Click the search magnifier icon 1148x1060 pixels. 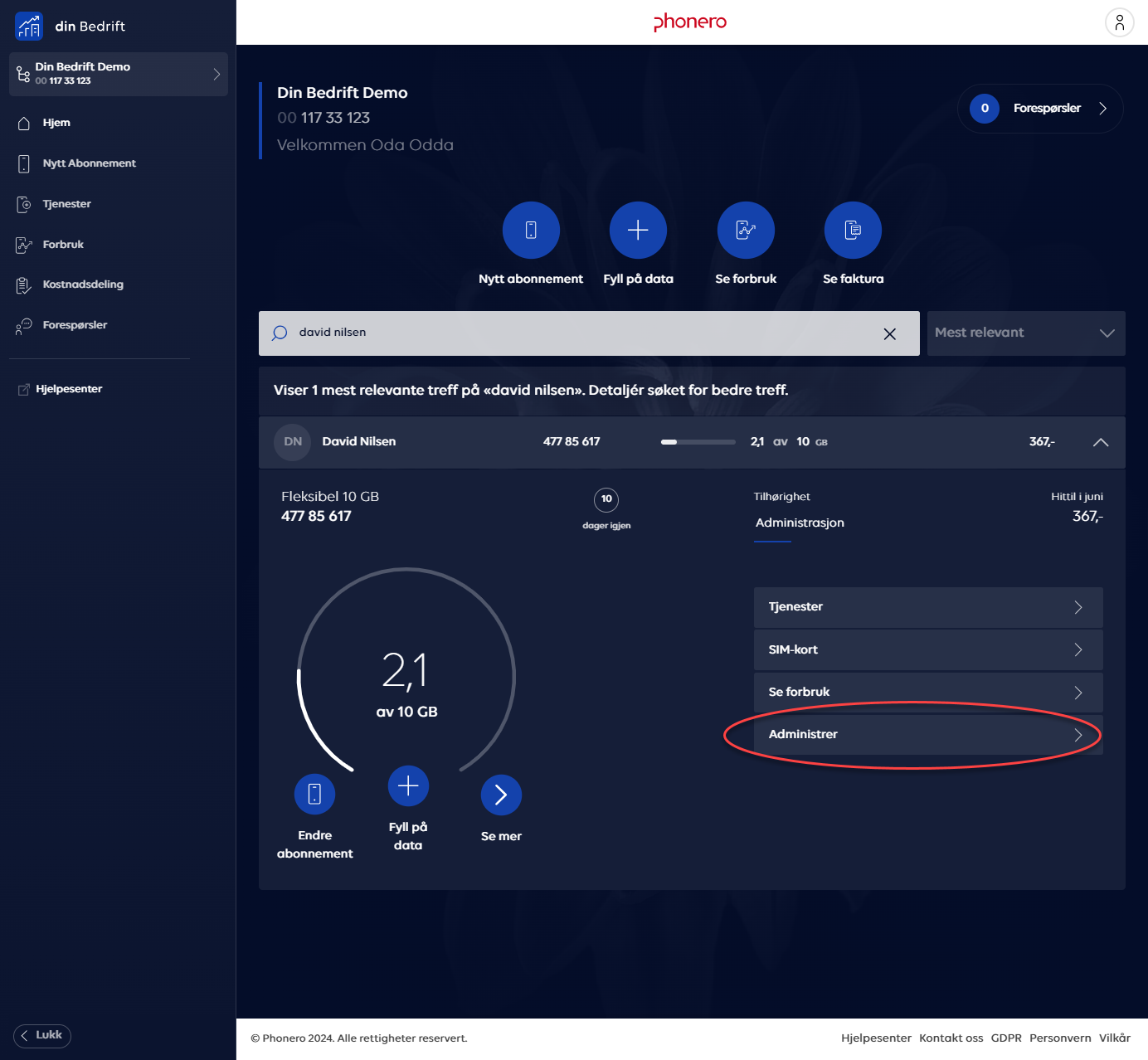280,333
